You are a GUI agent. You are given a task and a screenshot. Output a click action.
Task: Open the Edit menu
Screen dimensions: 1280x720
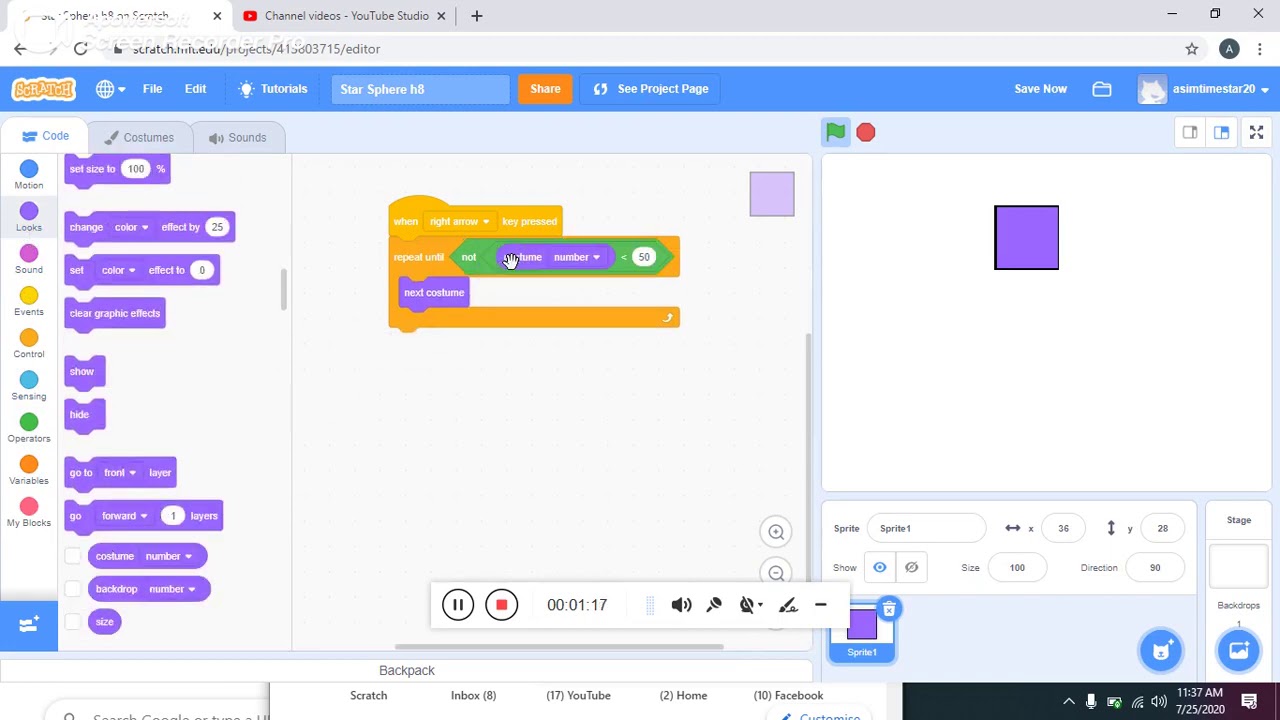point(195,89)
